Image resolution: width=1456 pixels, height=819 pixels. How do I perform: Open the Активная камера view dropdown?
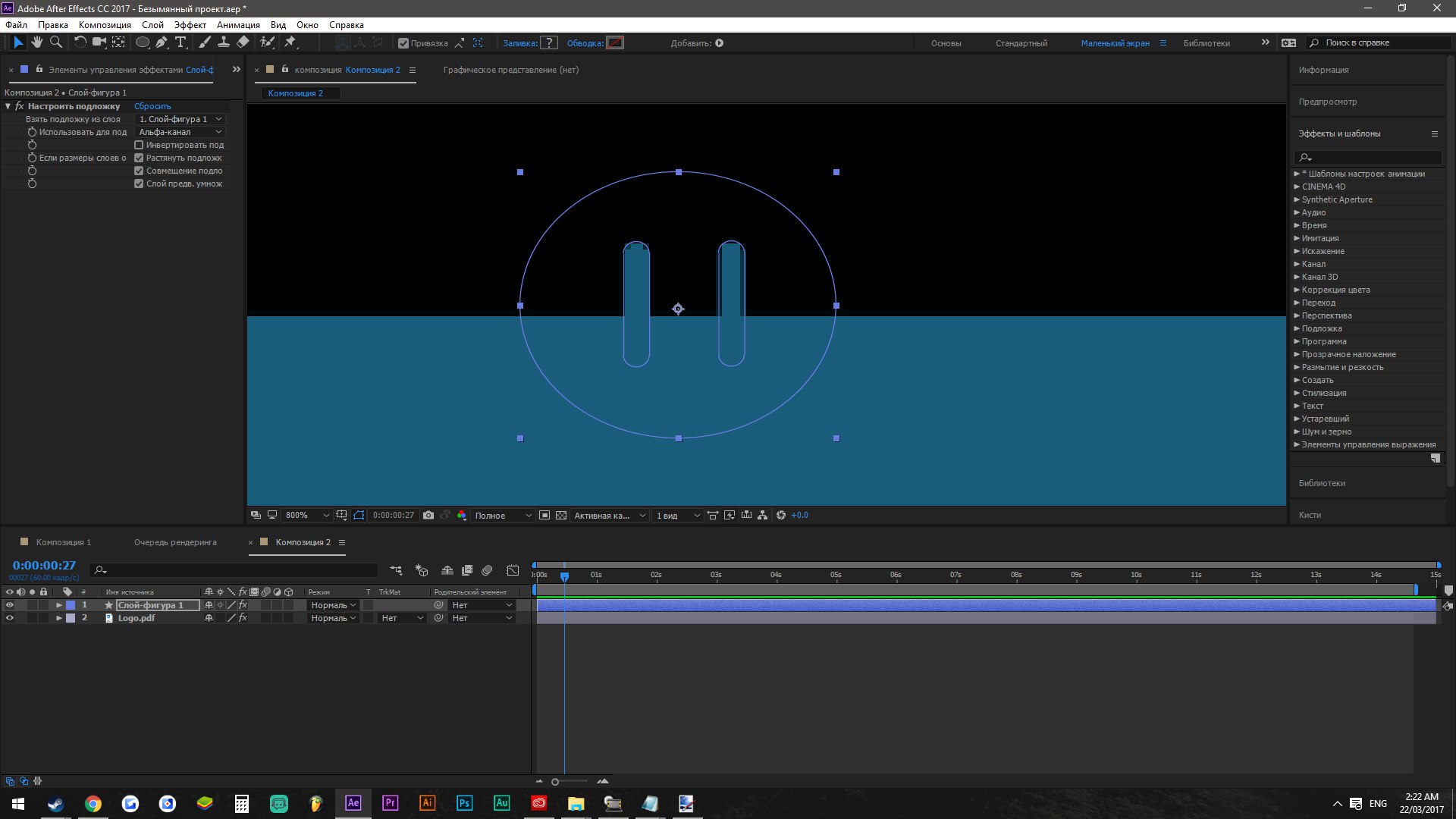click(x=610, y=515)
